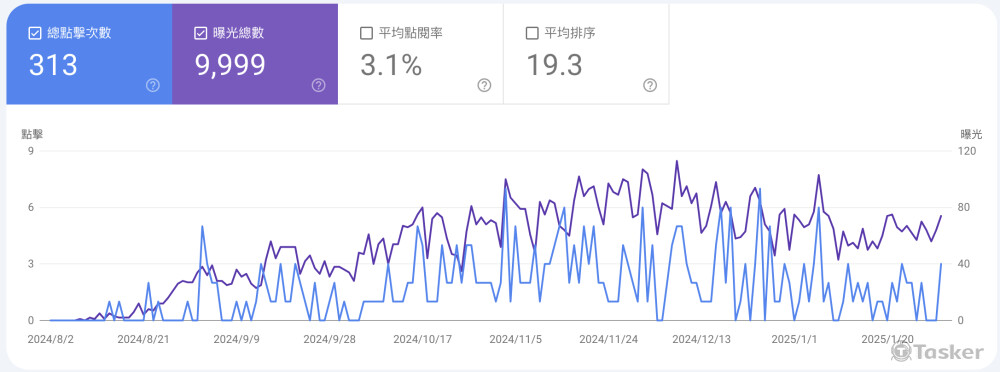Screen dimensions: 1000x372
Task: Click the 點擊 left axis title
Action: [x=32, y=134]
